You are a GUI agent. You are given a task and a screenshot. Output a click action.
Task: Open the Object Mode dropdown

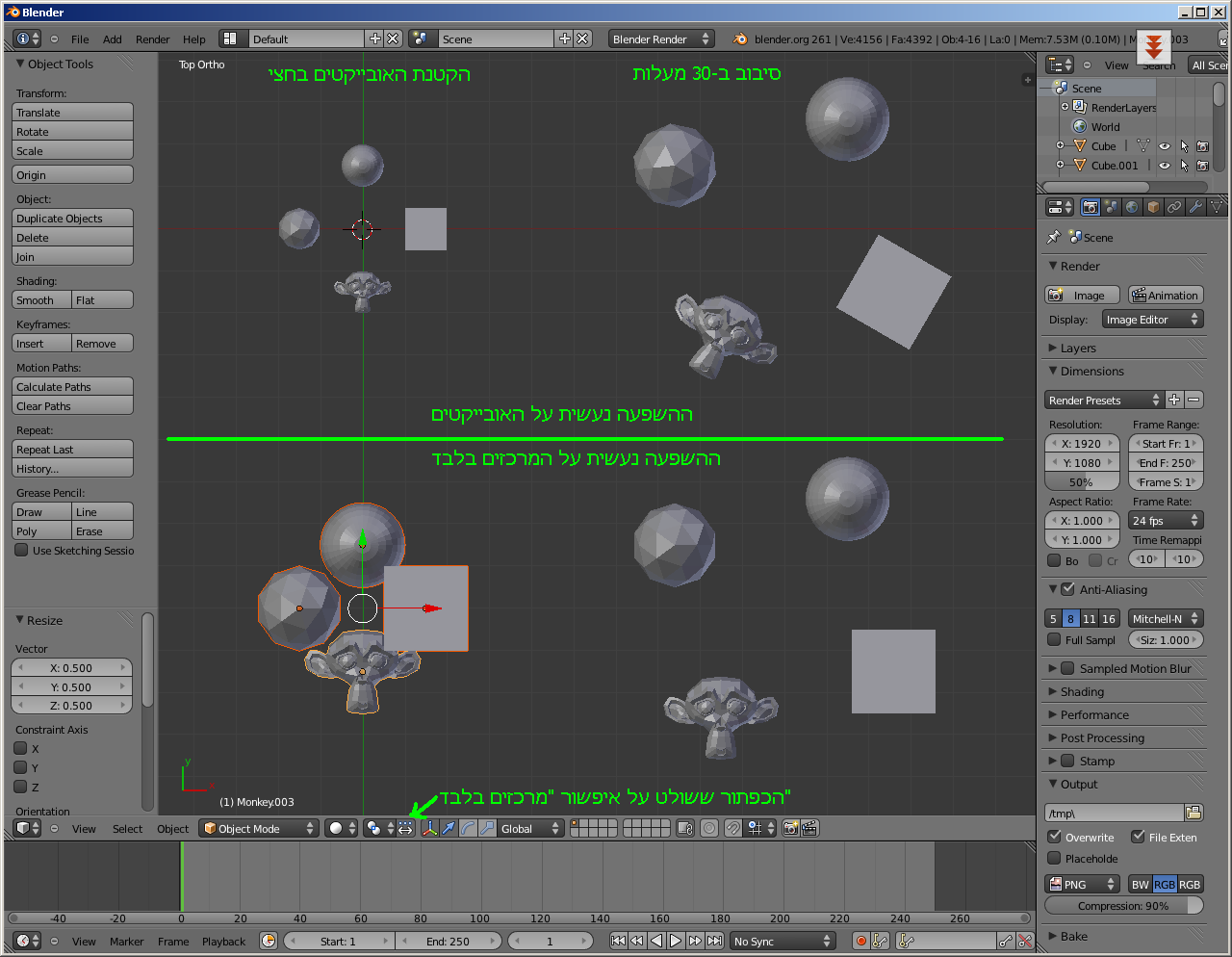point(259,828)
